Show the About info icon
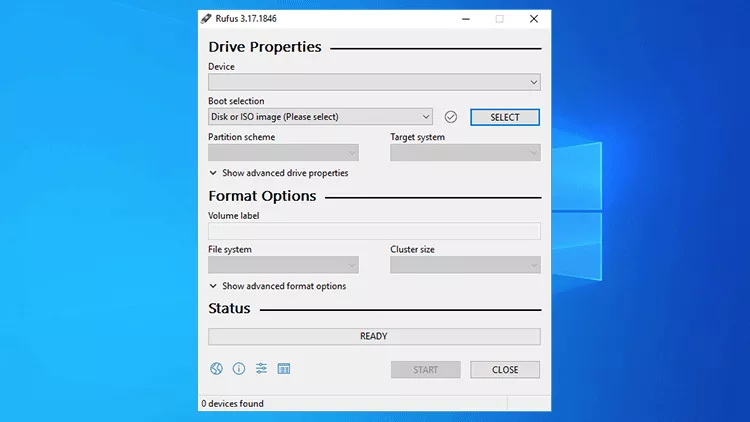The width and height of the screenshot is (750, 422). (x=239, y=368)
